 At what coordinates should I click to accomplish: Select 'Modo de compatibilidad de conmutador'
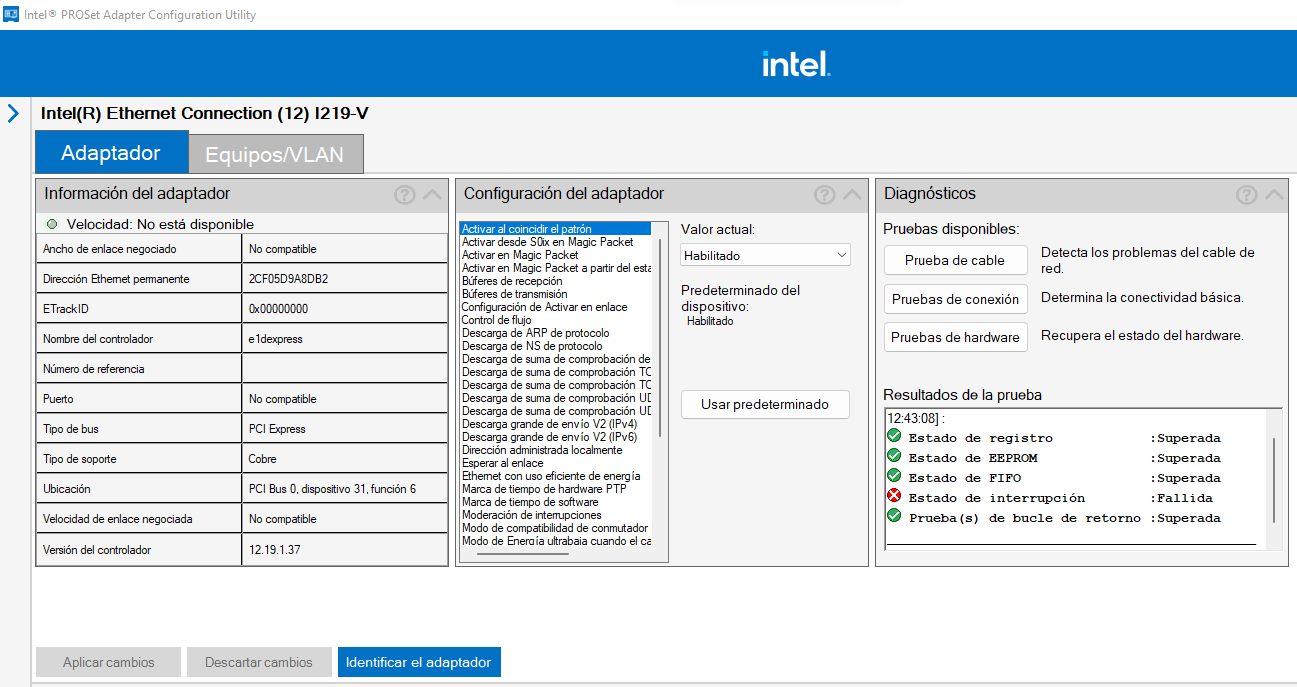[x=555, y=528]
